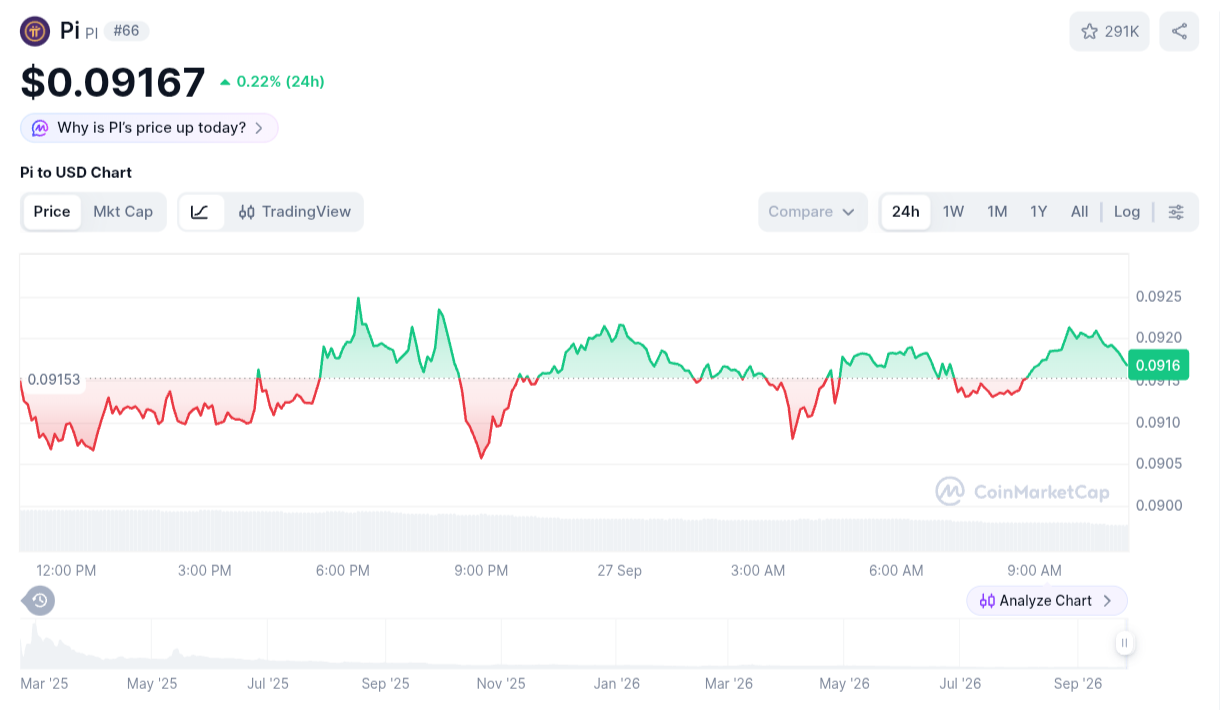The width and height of the screenshot is (1220, 710).
Task: Click the Sep '26 range navigator label
Action: tap(1079, 684)
